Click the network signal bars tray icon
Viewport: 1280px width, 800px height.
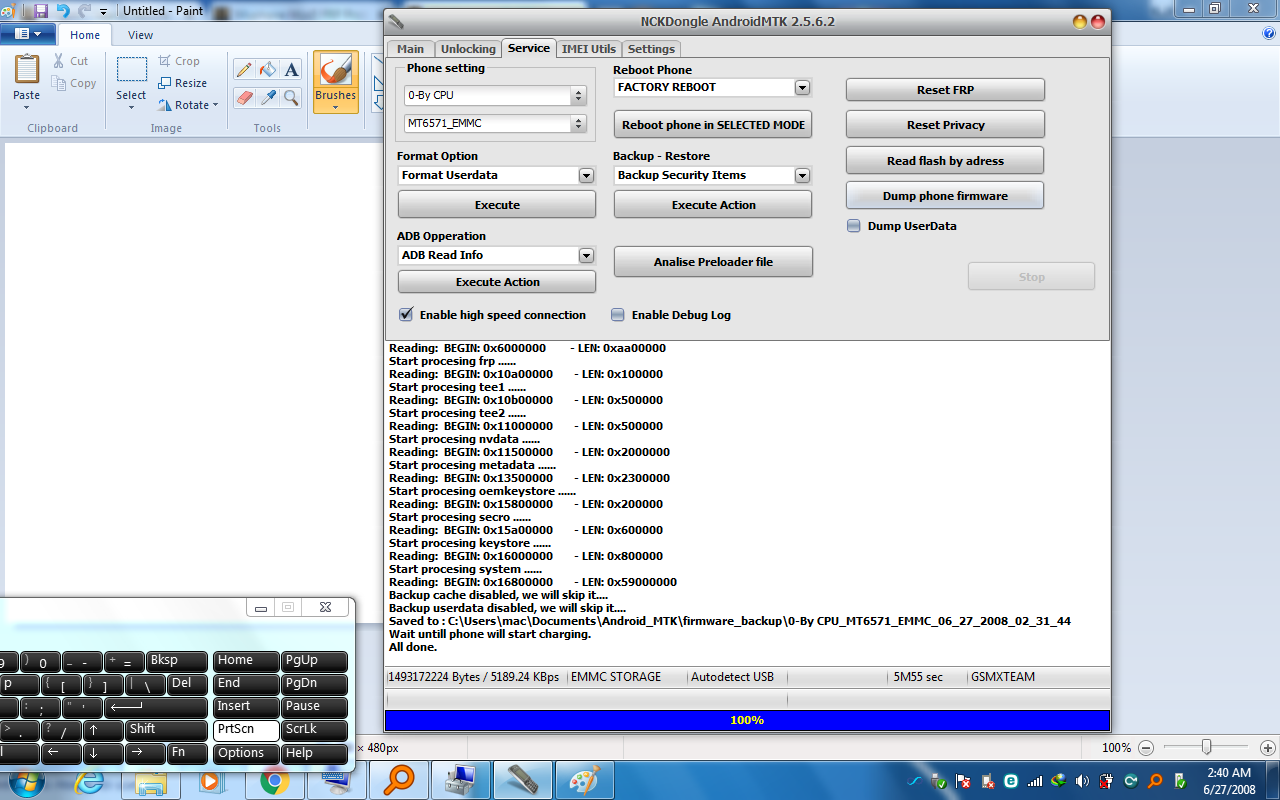1035,780
